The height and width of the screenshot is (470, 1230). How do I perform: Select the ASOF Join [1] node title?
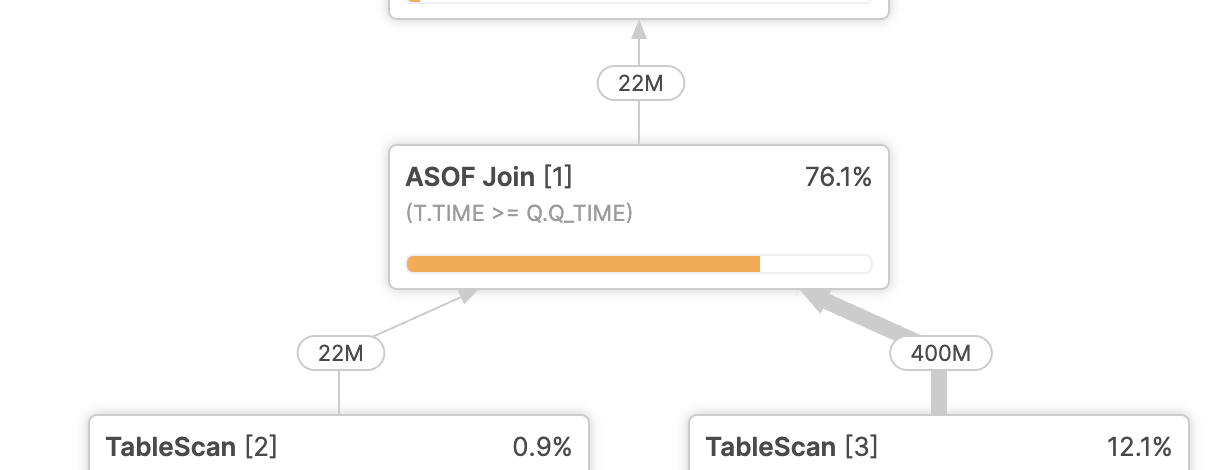(x=488, y=178)
